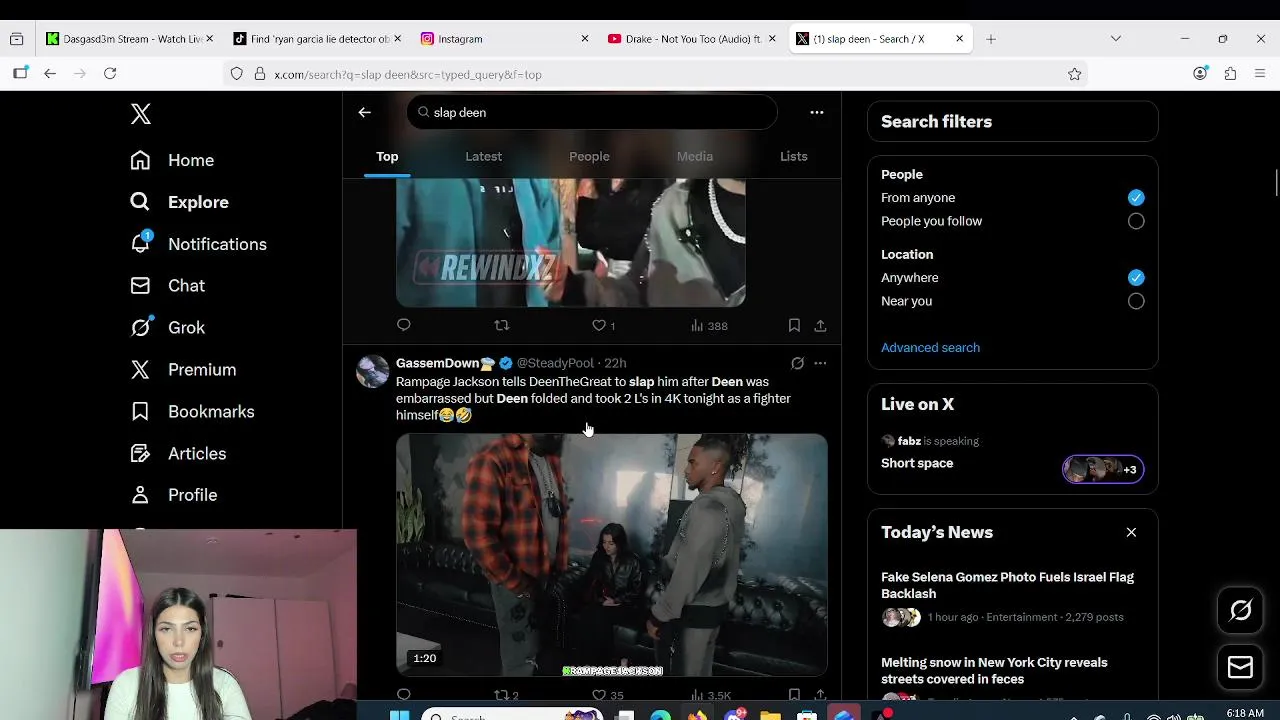Like the post with 1 like
Viewport: 1280px width, 720px height.
(x=603, y=325)
